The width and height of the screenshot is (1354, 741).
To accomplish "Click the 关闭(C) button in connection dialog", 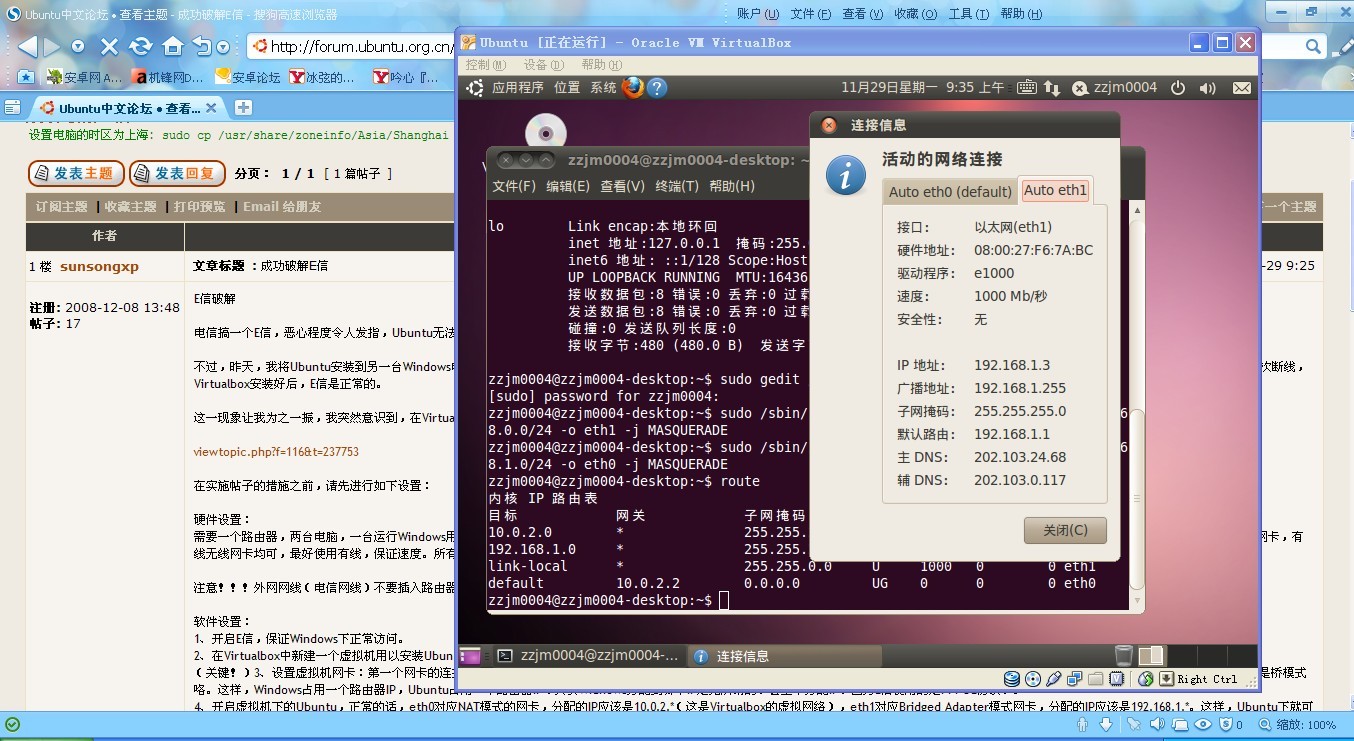I will click(x=1065, y=530).
